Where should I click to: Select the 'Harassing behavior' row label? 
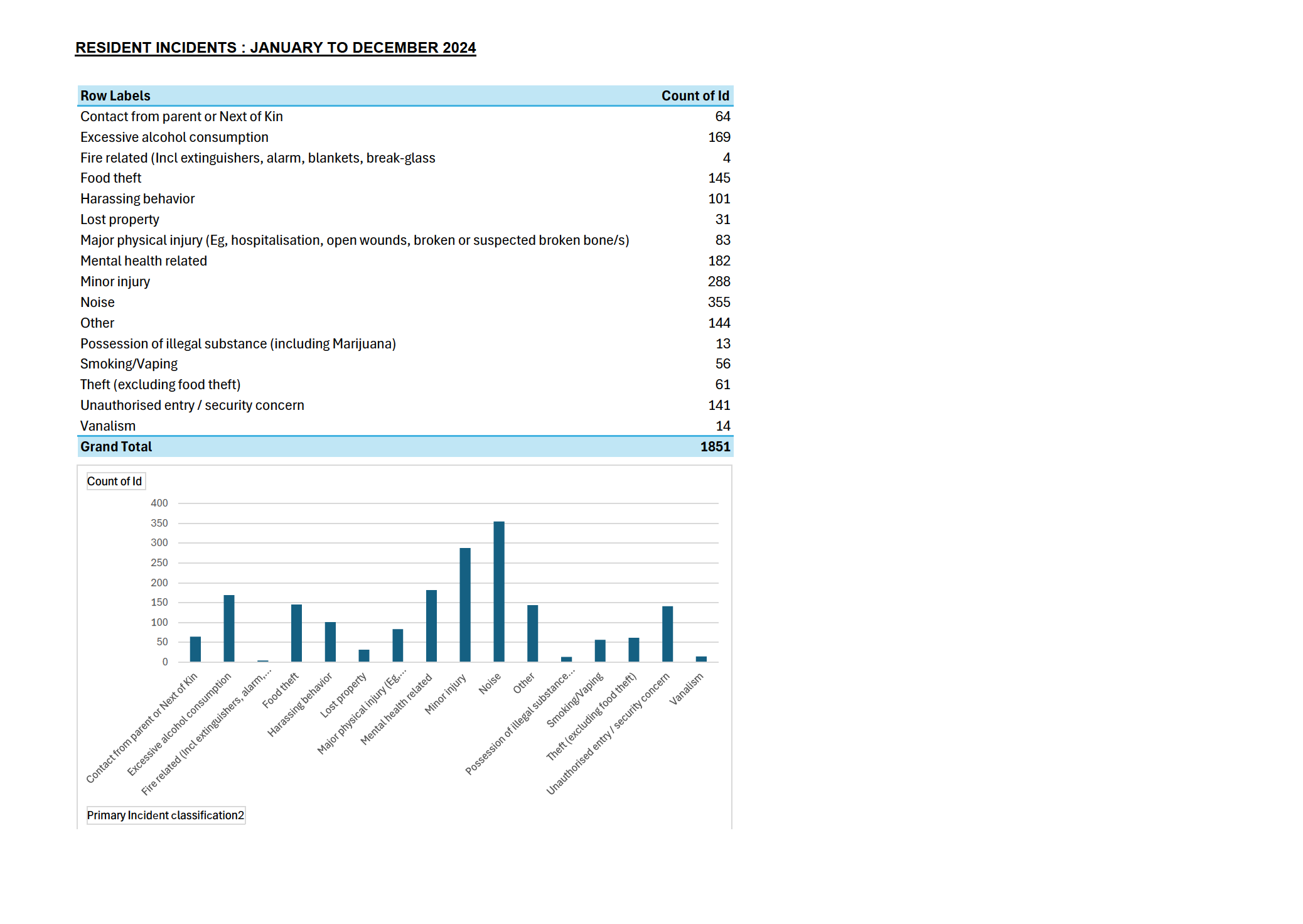[137, 199]
